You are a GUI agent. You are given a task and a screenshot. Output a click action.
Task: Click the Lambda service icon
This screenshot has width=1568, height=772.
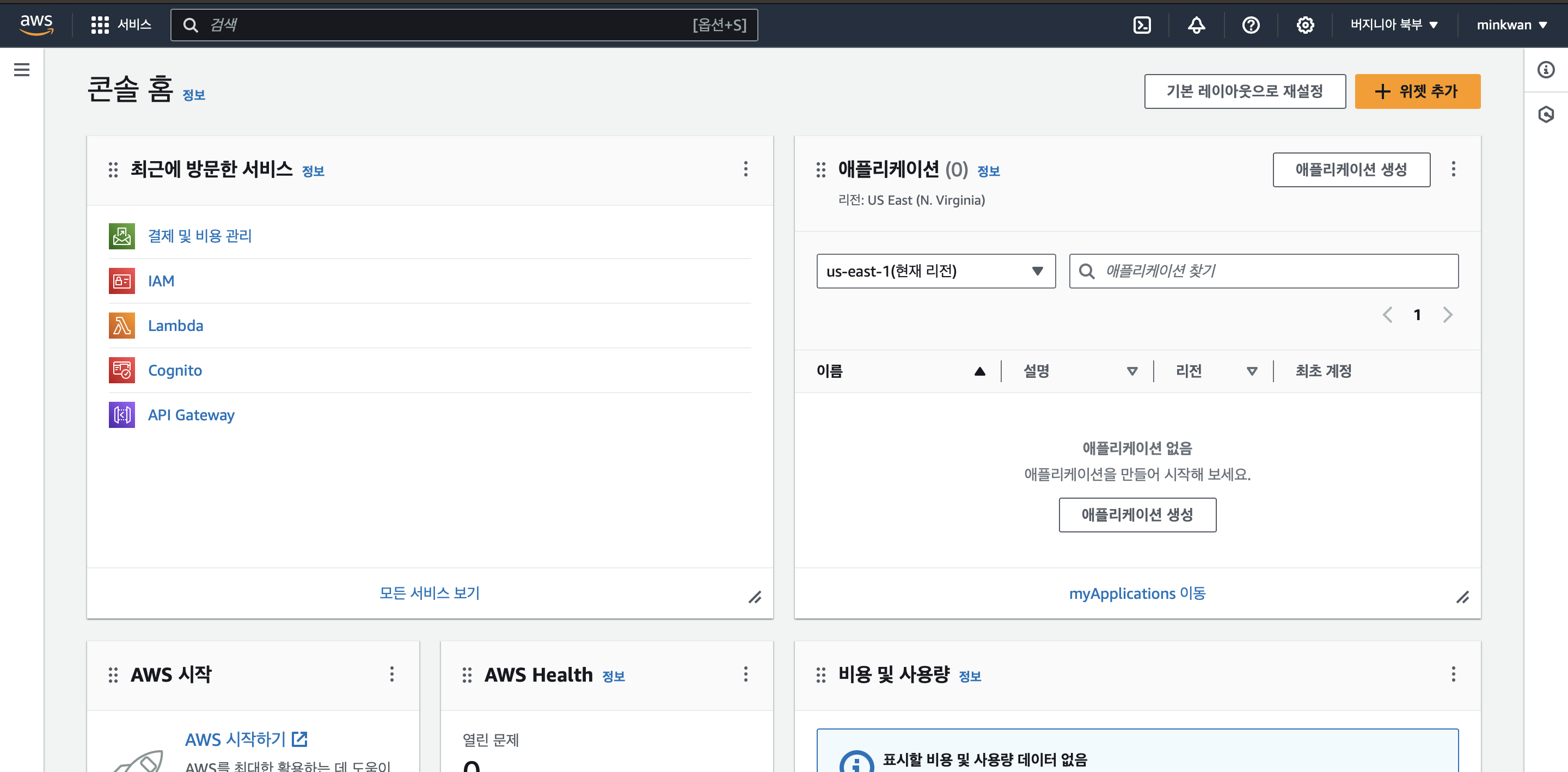click(x=122, y=326)
